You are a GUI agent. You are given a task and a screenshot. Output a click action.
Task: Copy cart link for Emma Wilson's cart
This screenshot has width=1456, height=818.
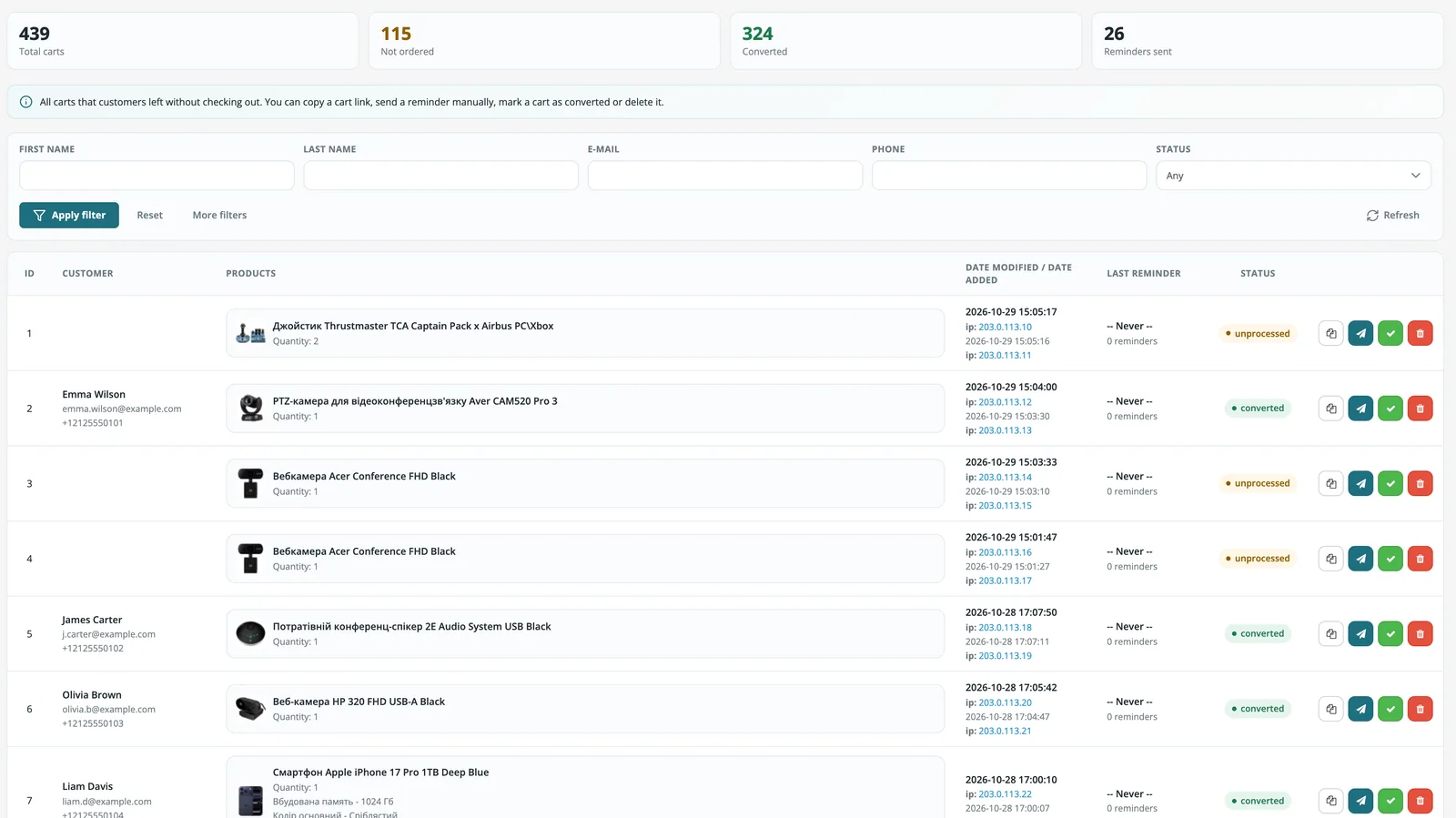point(1330,409)
